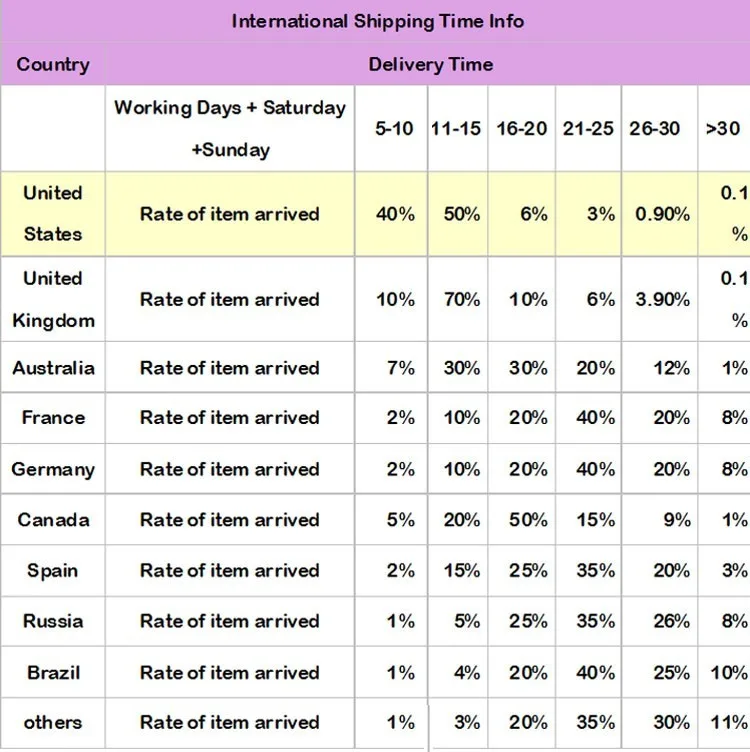
Task: Click the 11-15 days column header
Action: click(x=456, y=129)
